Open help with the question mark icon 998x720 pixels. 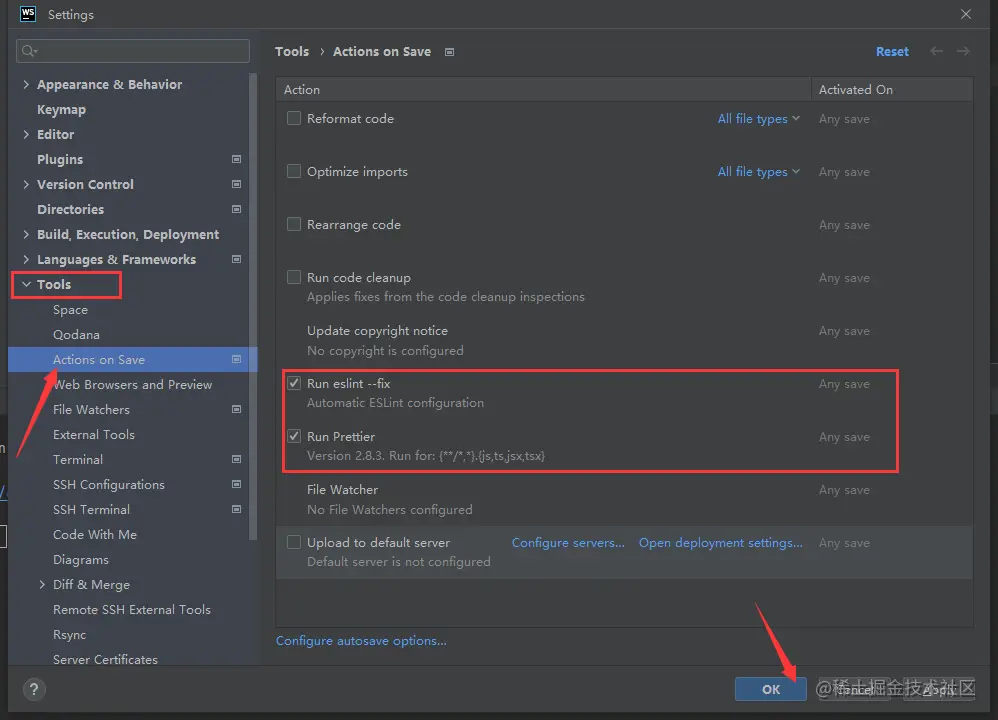pos(34,689)
